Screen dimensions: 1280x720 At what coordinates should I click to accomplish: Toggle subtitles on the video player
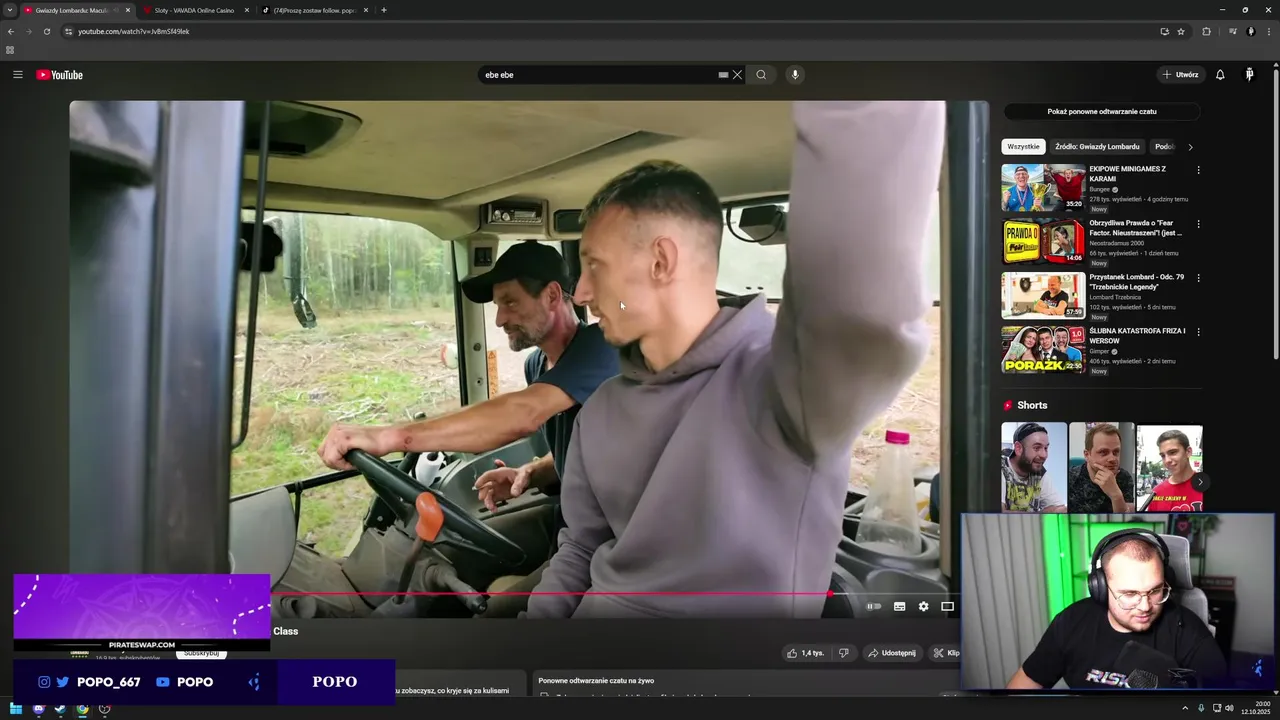point(899,606)
